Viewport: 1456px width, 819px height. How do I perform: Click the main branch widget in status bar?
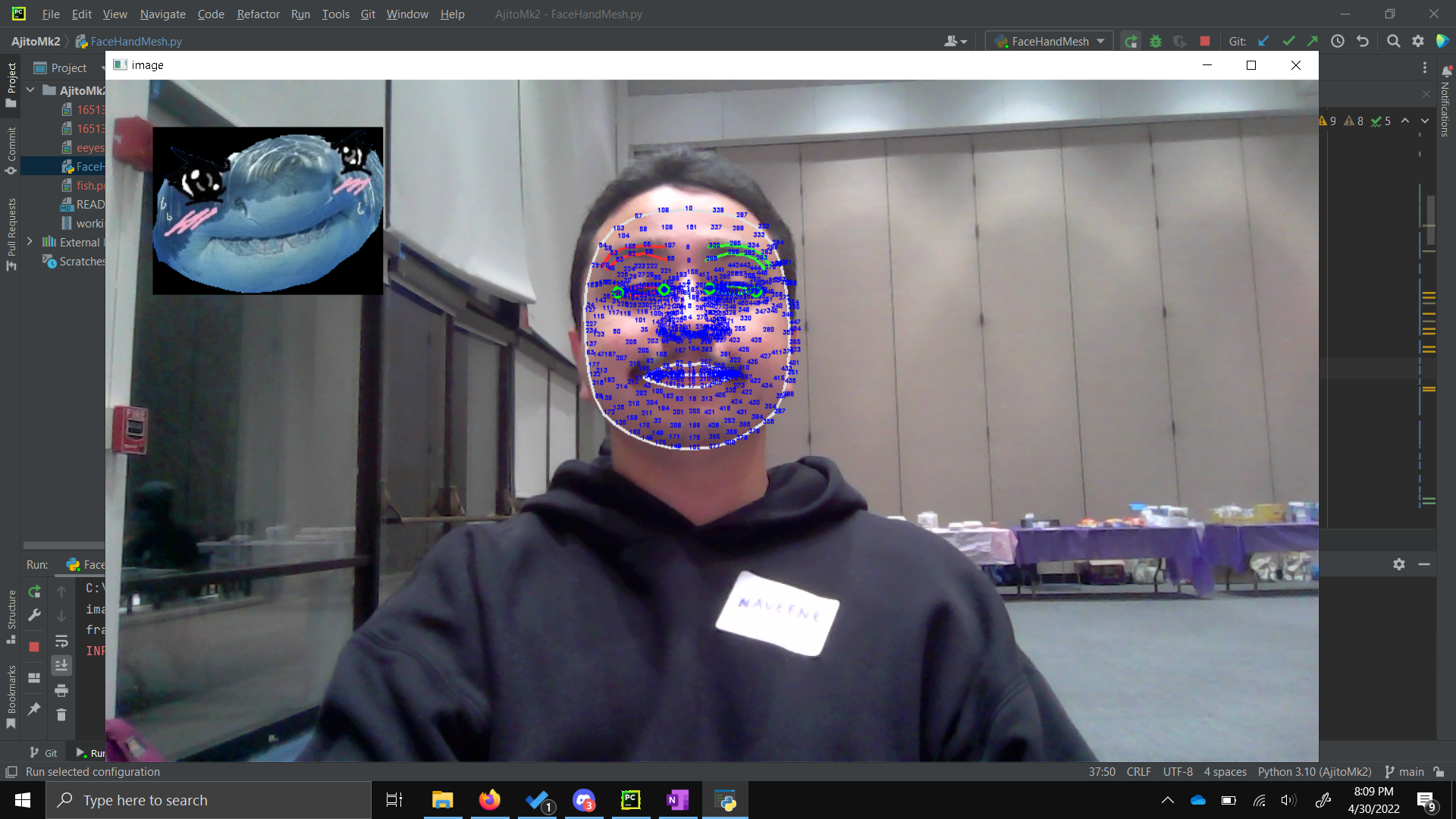tap(1404, 772)
